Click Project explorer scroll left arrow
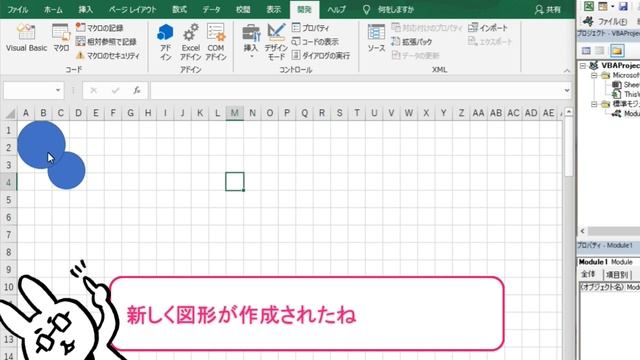This screenshot has height=360, width=640. 582,231
